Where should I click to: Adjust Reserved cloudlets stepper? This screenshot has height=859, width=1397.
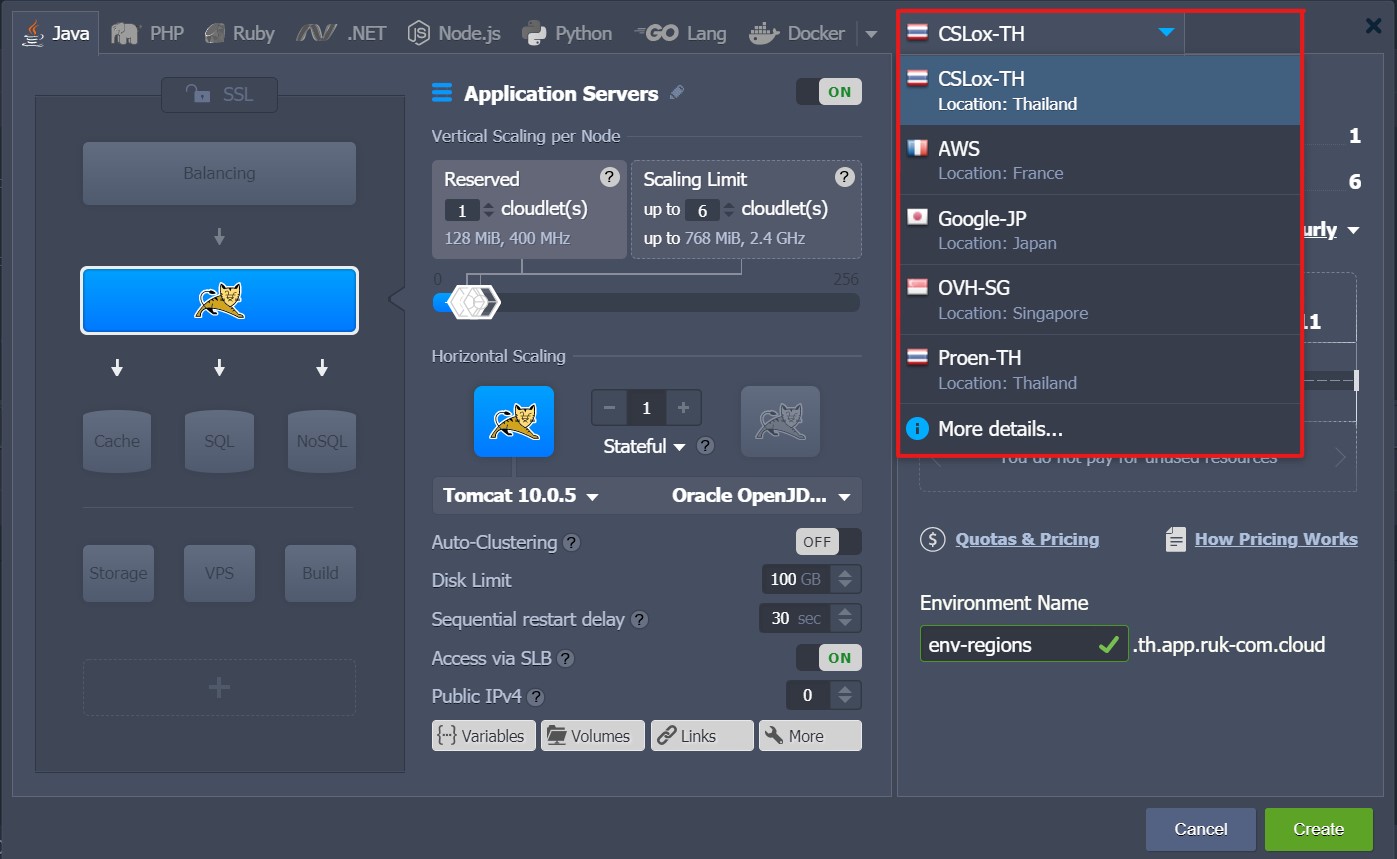[x=488, y=210]
